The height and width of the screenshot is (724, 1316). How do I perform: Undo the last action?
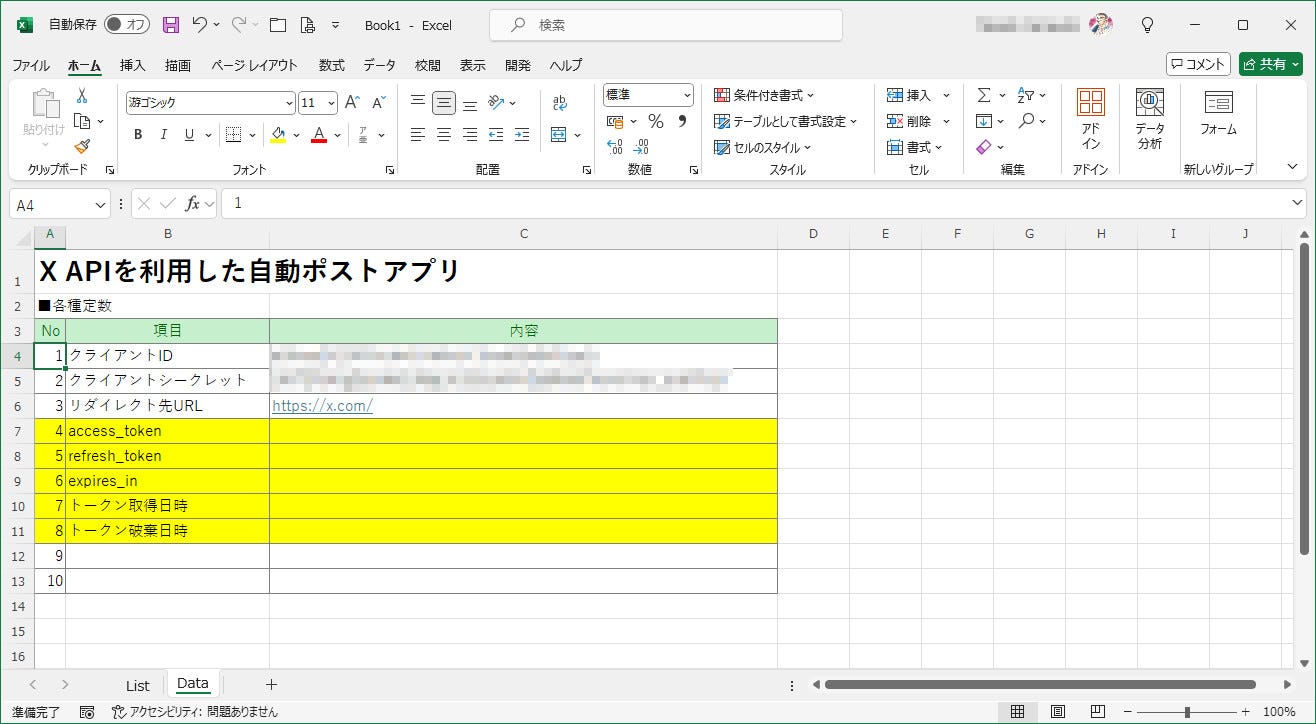tap(200, 25)
